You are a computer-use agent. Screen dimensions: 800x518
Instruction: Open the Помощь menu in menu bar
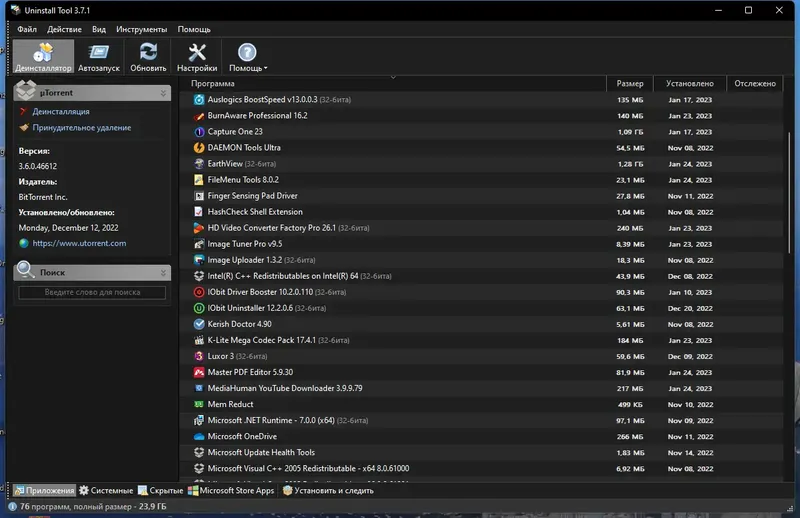(194, 29)
